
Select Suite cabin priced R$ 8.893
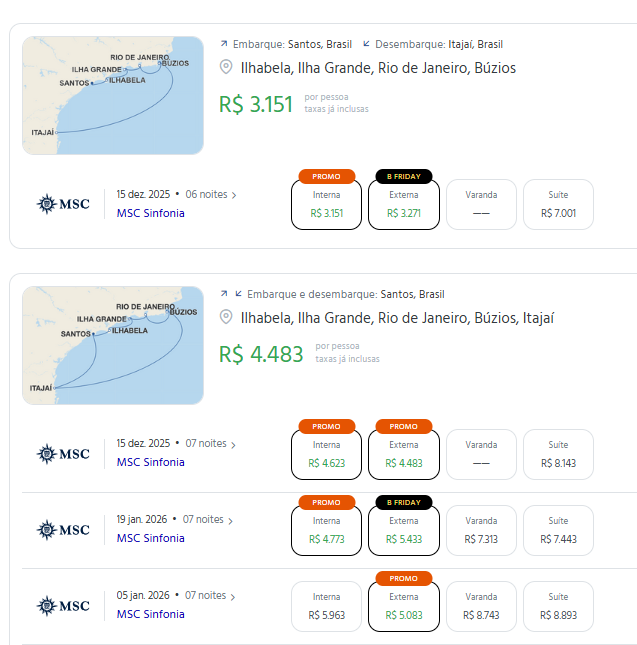point(558,606)
